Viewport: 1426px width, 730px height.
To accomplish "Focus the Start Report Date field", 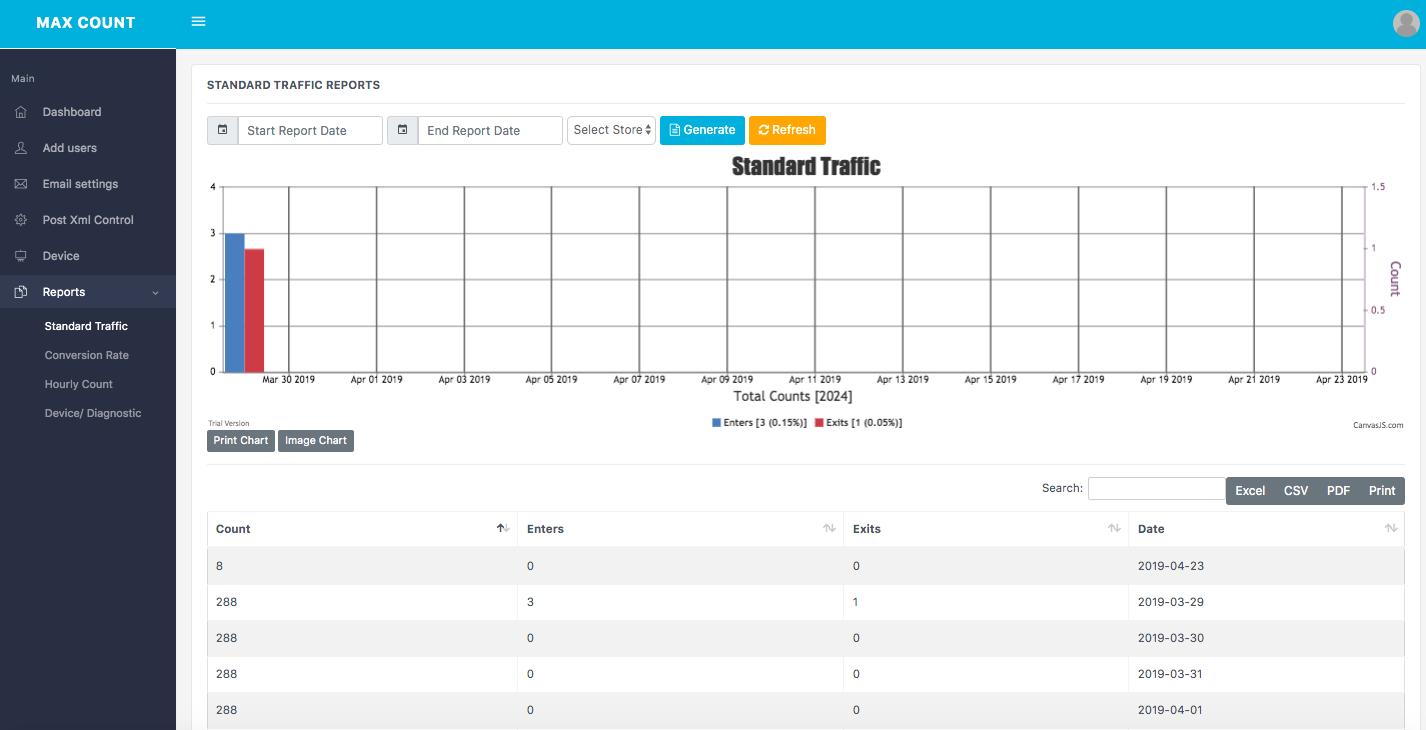I will tap(310, 130).
